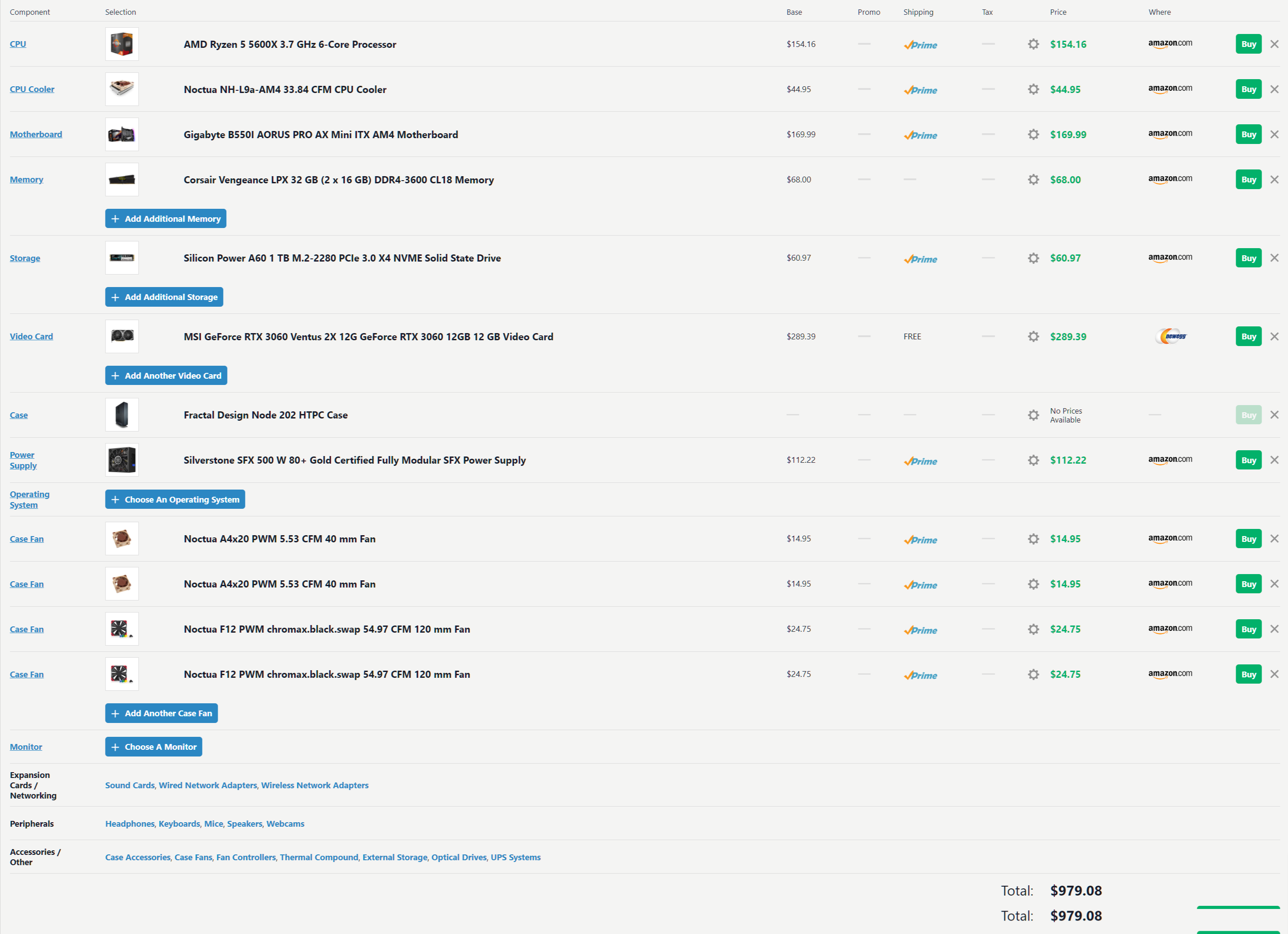1288x934 pixels.
Task: Open the Motherboard component link
Action: [36, 135]
